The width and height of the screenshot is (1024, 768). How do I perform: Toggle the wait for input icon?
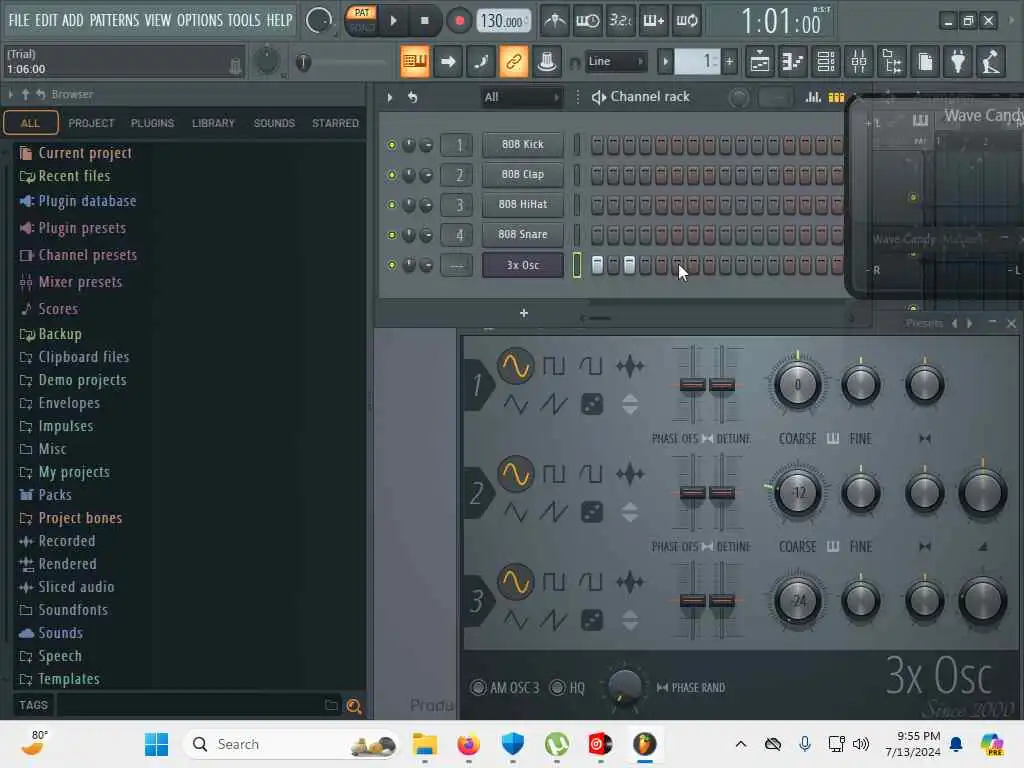pos(587,21)
